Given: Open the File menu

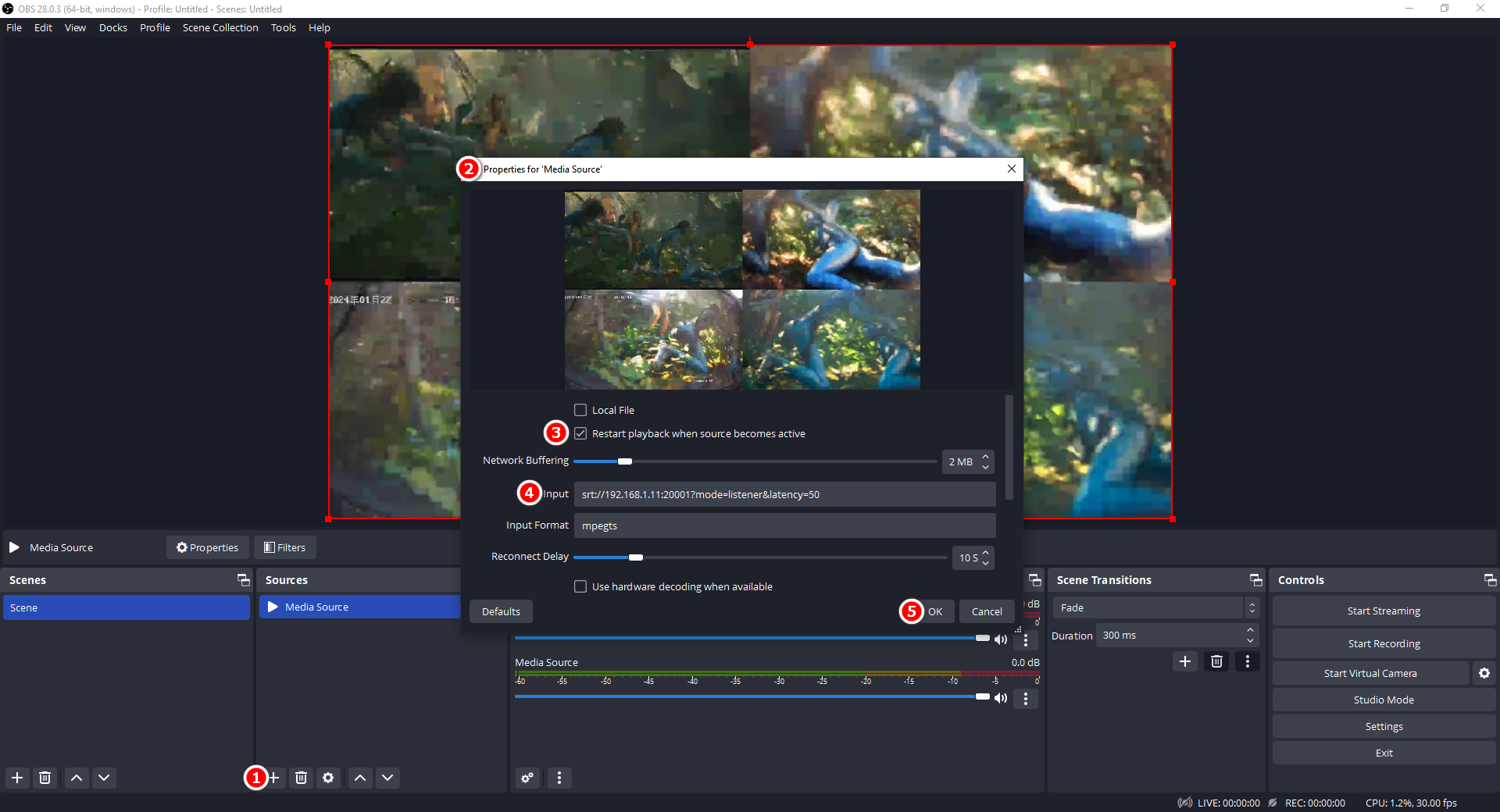Looking at the screenshot, I should tap(14, 27).
